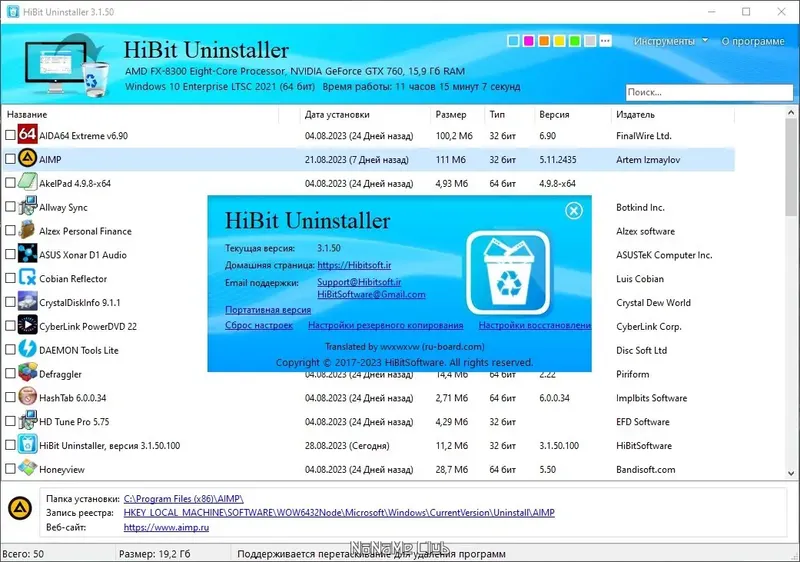Open more theme colors button
This screenshot has height=562, width=800.
[605, 41]
